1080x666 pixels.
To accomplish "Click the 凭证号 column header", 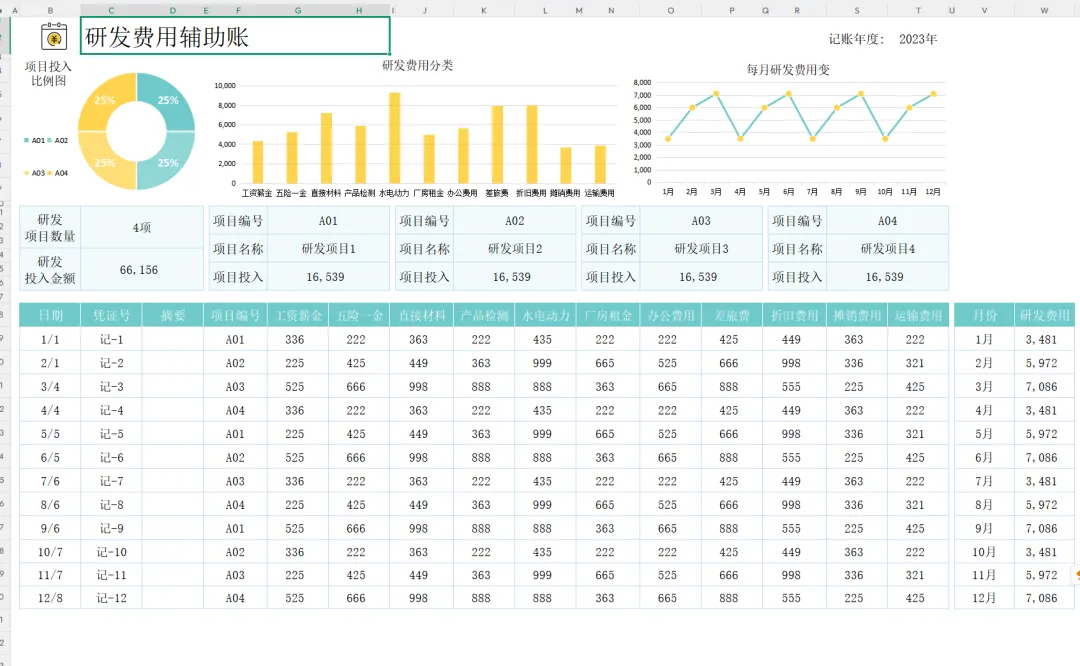I will [112, 315].
